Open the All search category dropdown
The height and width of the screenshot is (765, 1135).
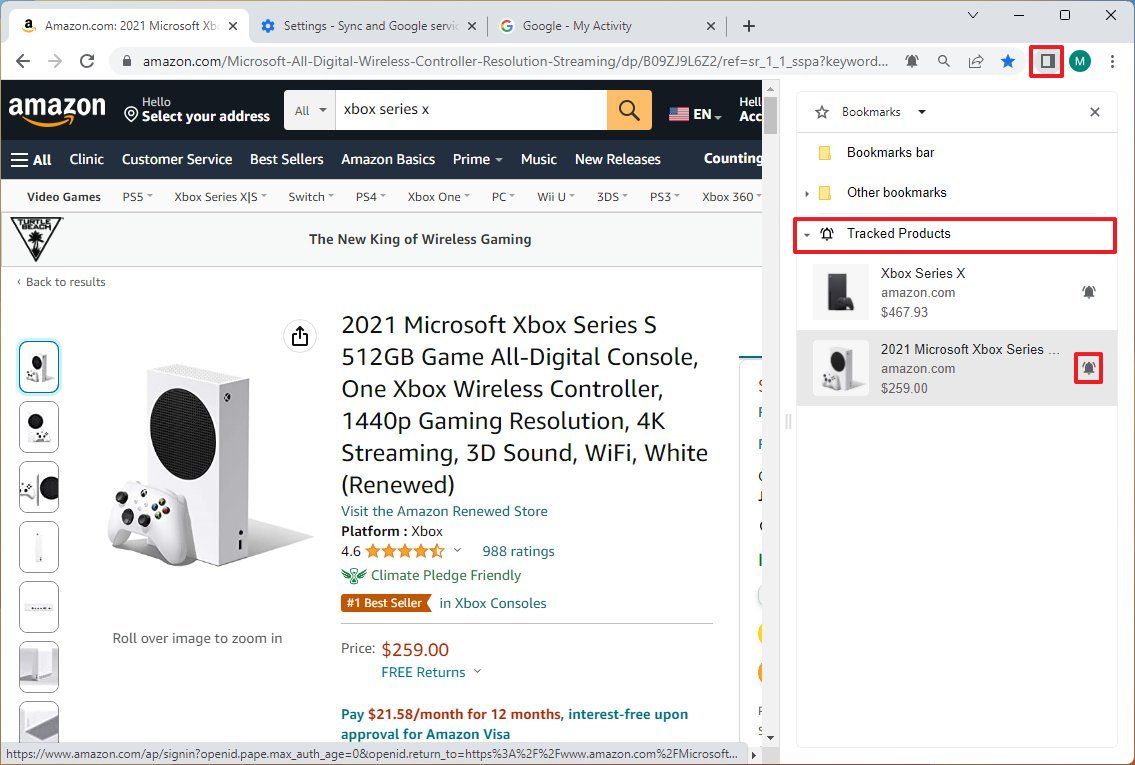[309, 109]
